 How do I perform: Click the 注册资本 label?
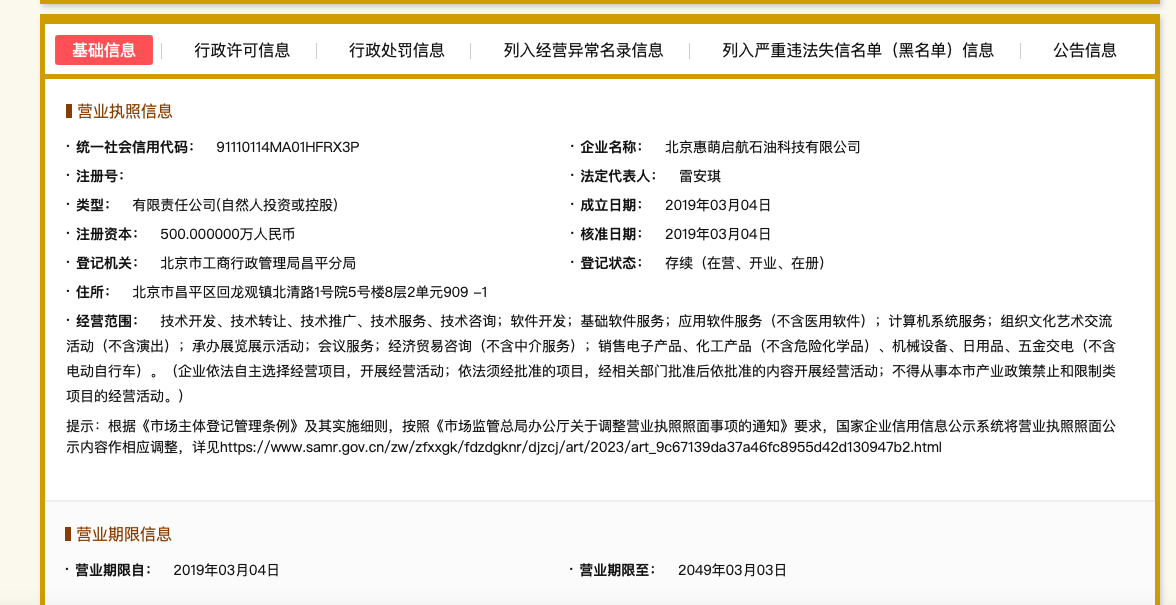tap(107, 235)
